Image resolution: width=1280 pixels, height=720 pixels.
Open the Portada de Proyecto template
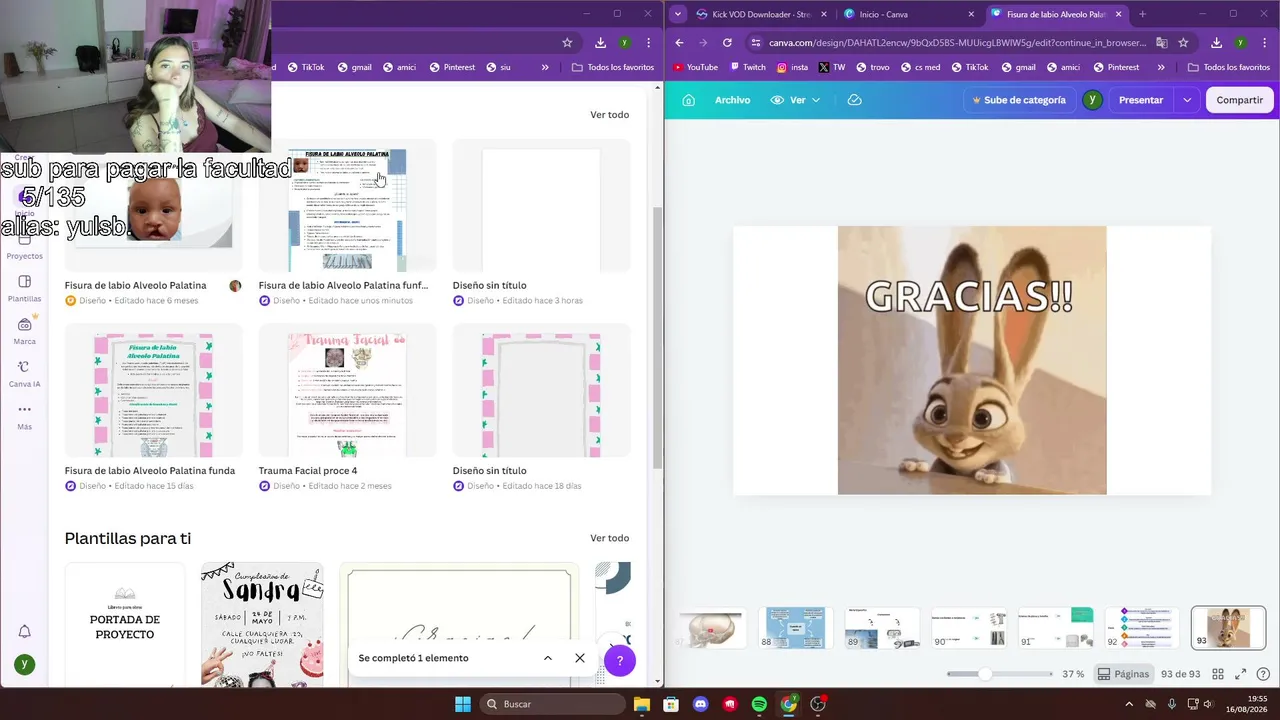point(125,624)
